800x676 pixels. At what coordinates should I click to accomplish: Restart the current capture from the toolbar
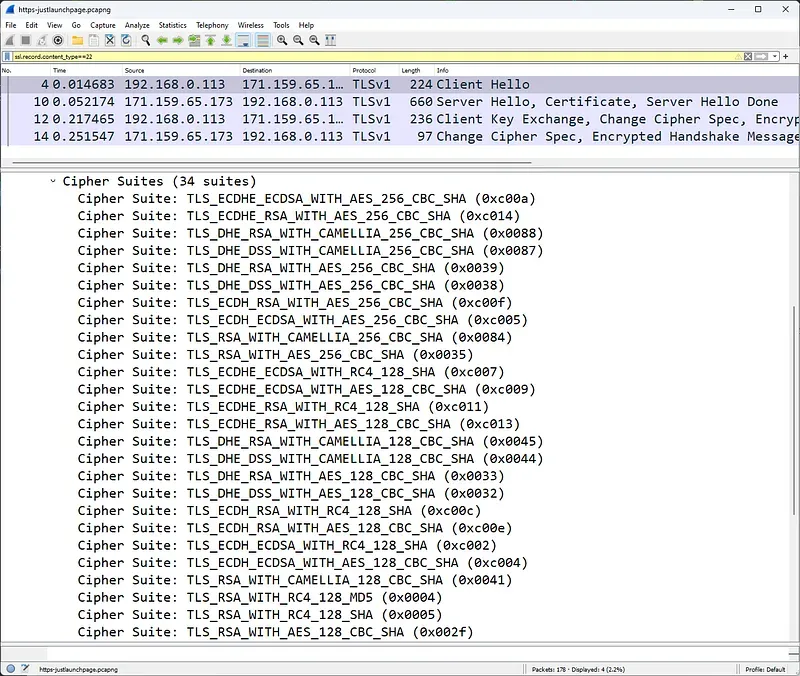point(42,40)
